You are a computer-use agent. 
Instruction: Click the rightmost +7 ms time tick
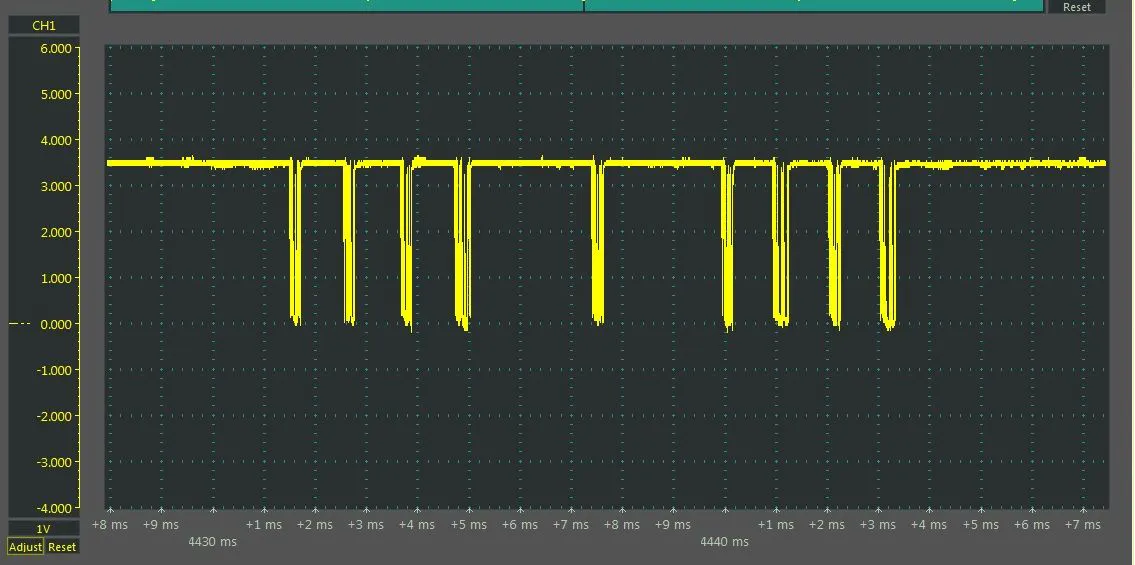click(1082, 524)
